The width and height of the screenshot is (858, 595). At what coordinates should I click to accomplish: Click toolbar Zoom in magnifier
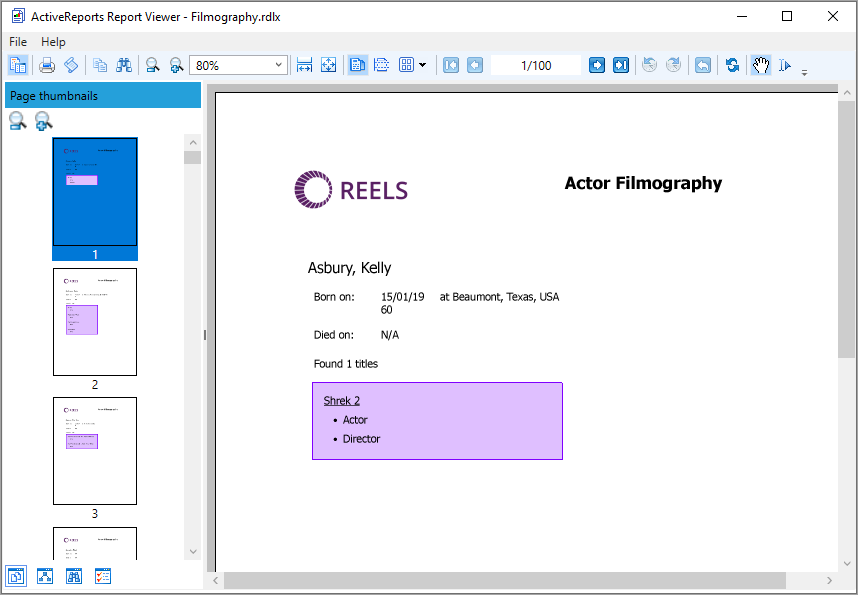click(x=176, y=65)
